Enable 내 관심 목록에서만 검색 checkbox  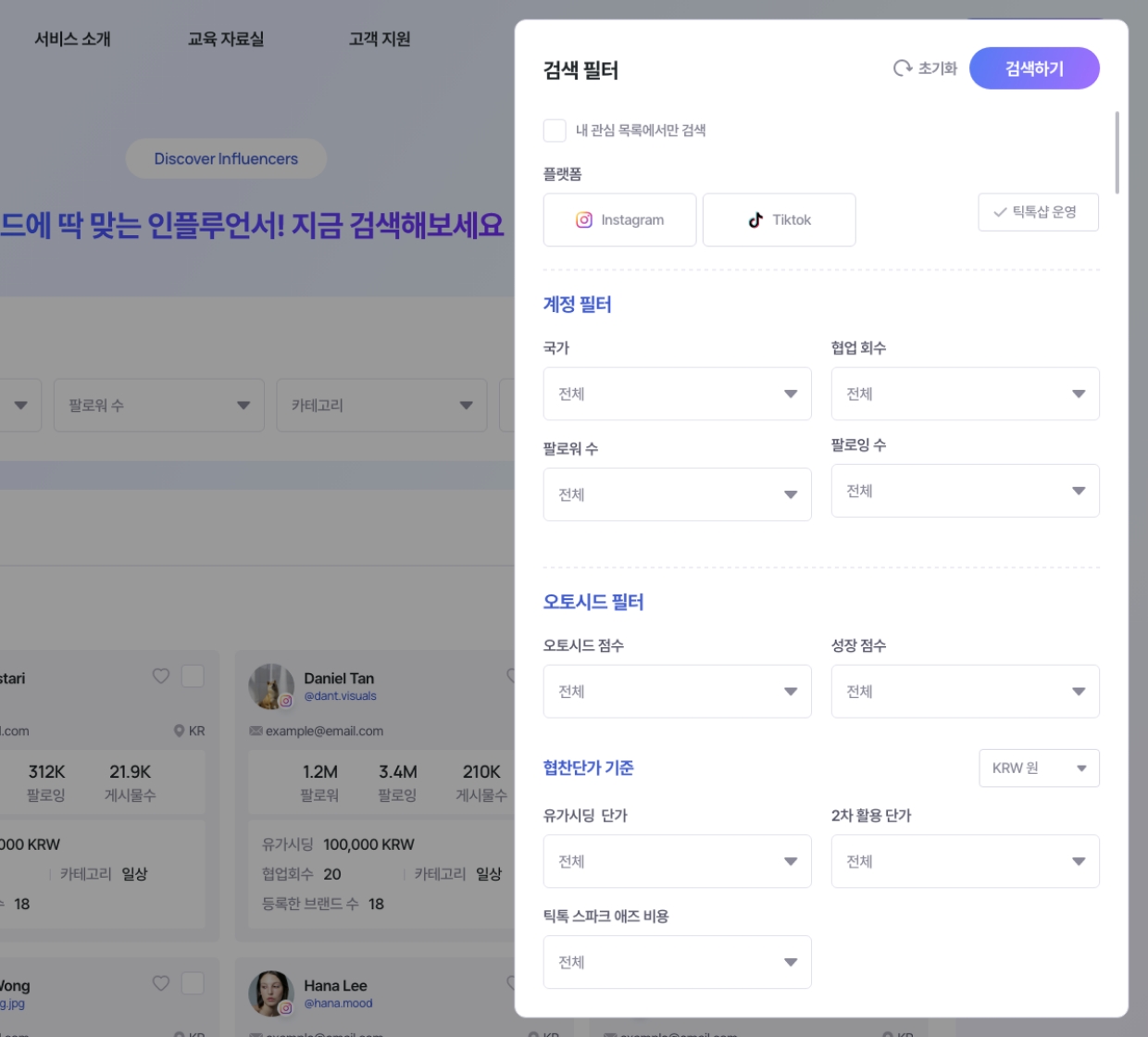[x=554, y=131]
